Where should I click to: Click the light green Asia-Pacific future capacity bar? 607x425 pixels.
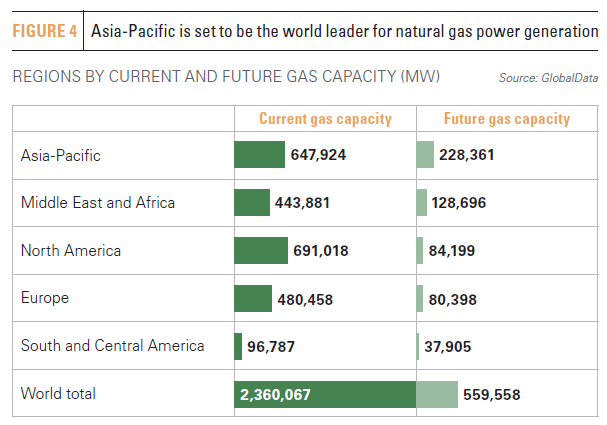coord(425,155)
